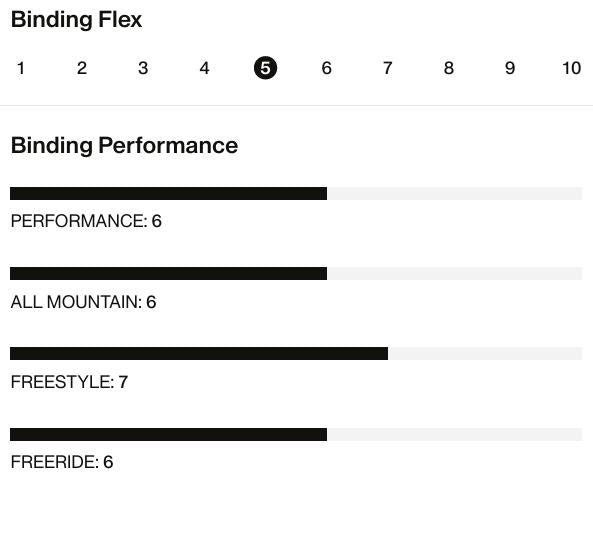Image resolution: width=593 pixels, height=542 pixels.
Task: Select flex rating 2
Action: [82, 68]
